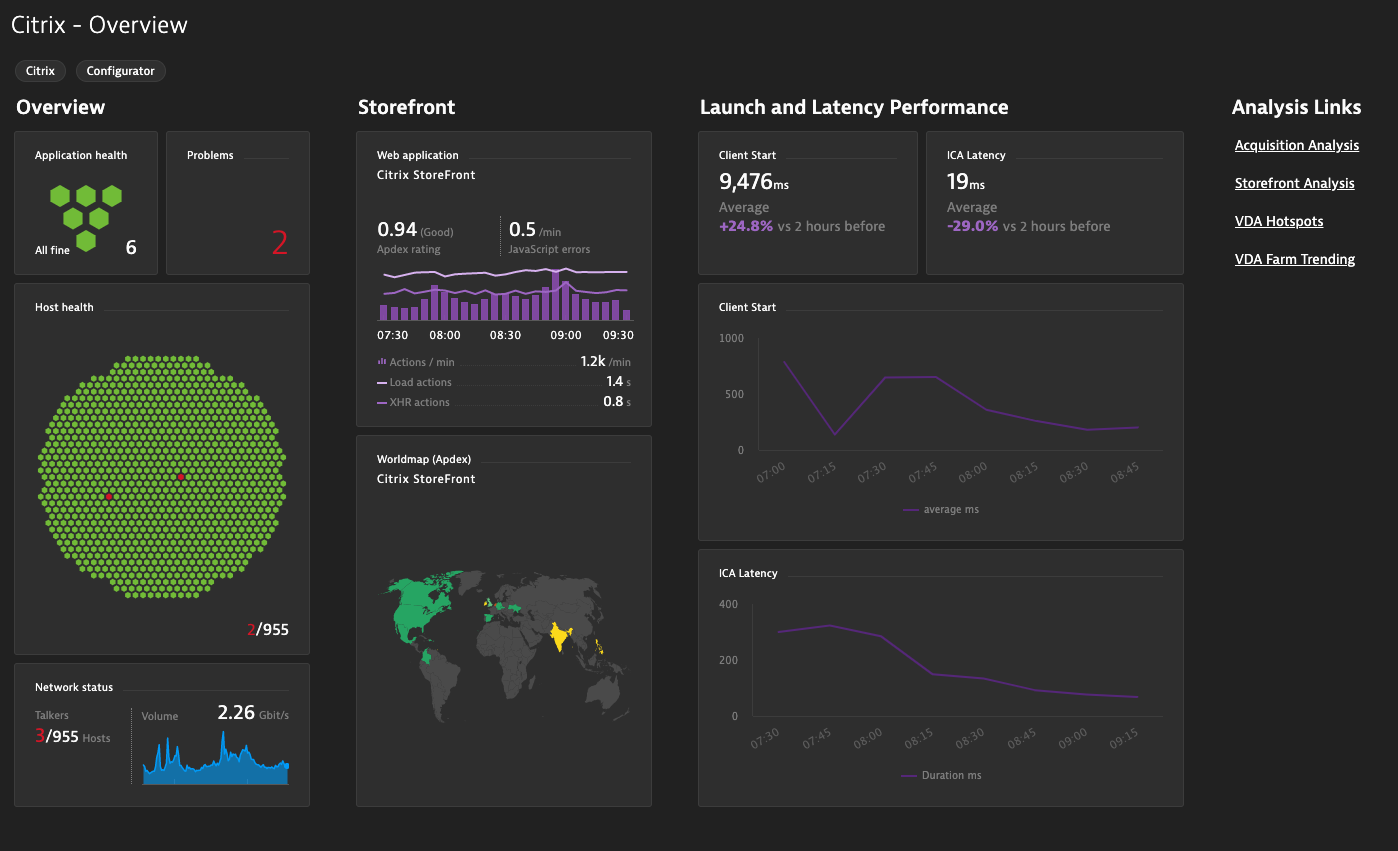Click the Launch and Latency Performance heading
The height and width of the screenshot is (851, 1398).
pyautogui.click(x=854, y=107)
